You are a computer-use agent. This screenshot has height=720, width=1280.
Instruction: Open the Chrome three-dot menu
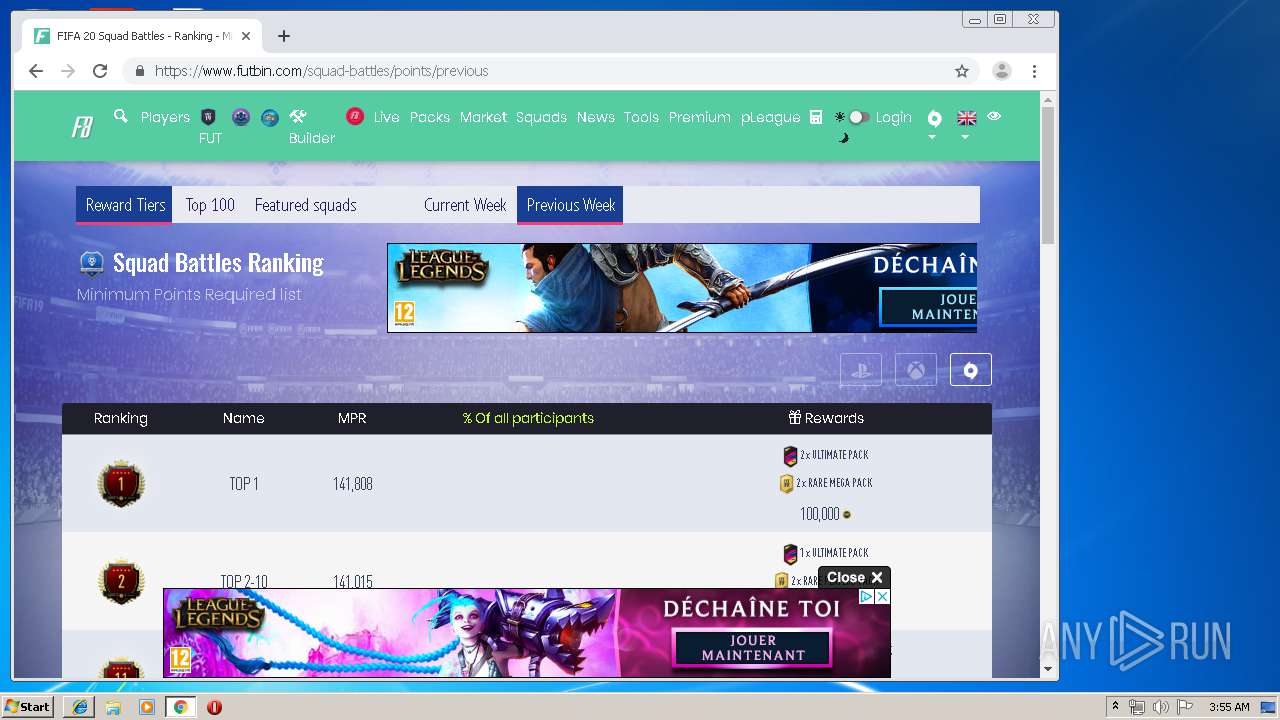[x=1034, y=71]
